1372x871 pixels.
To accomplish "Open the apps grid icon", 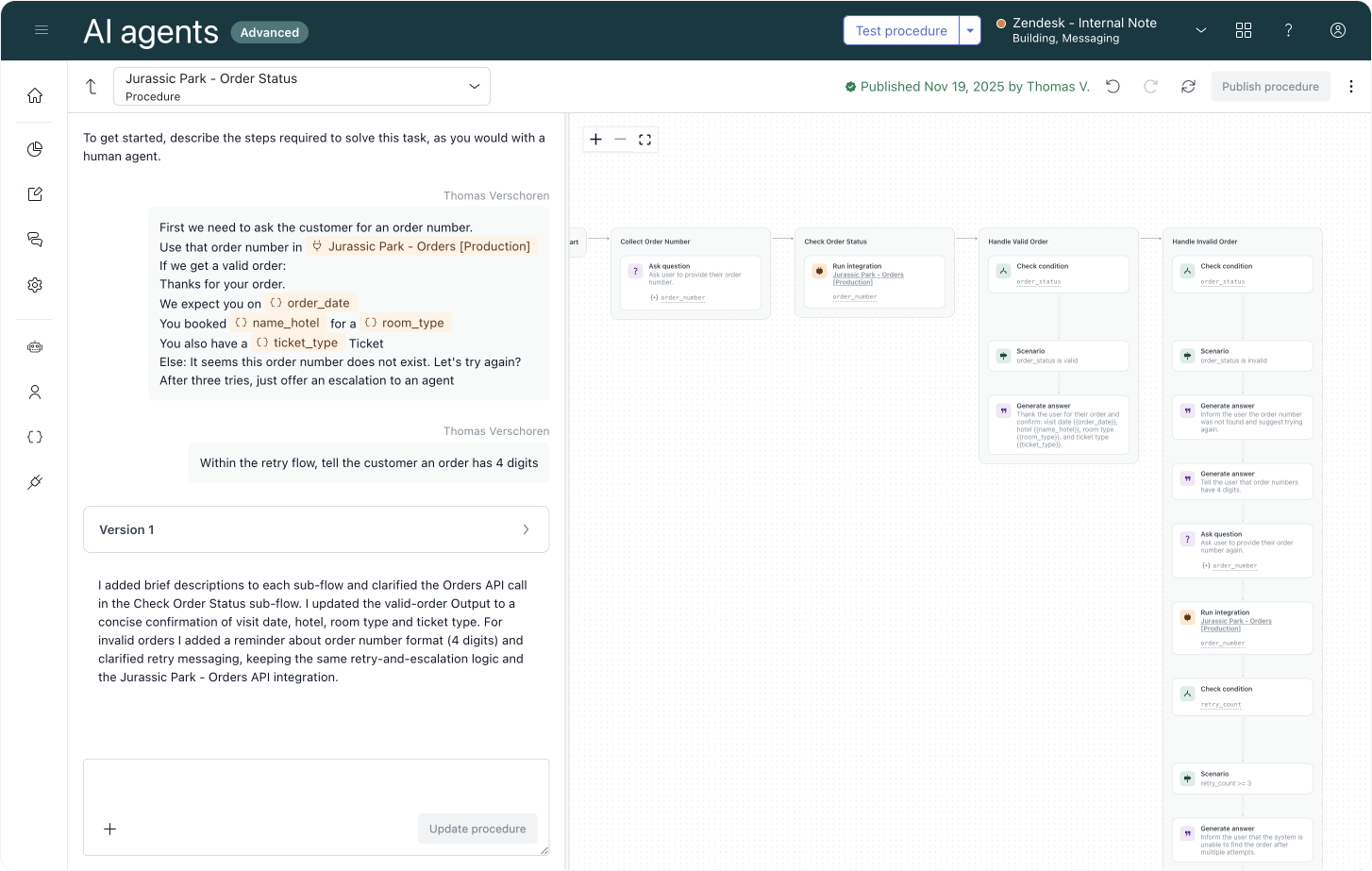I will click(1244, 30).
